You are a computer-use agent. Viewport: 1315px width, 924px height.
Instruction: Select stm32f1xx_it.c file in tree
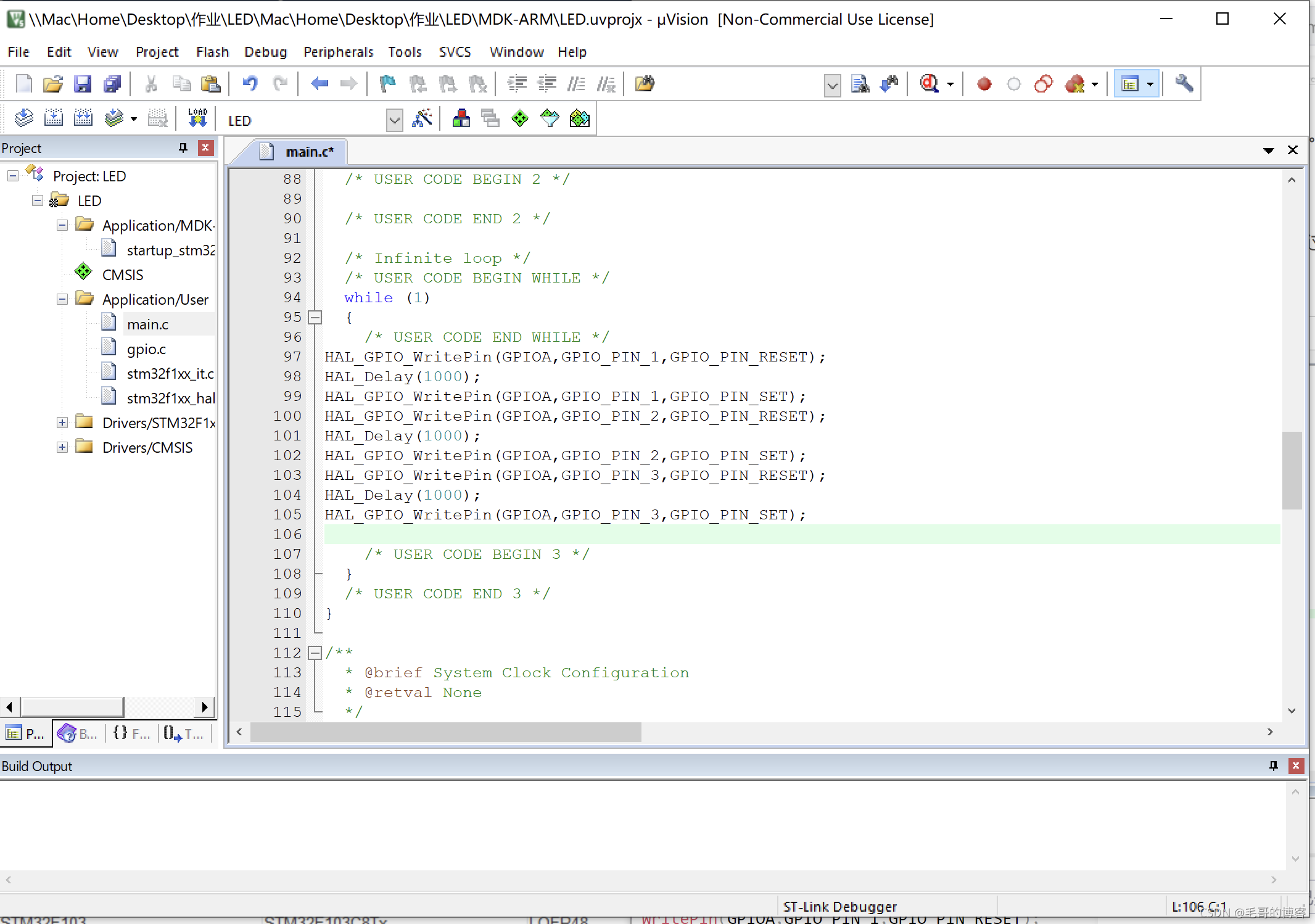(170, 374)
